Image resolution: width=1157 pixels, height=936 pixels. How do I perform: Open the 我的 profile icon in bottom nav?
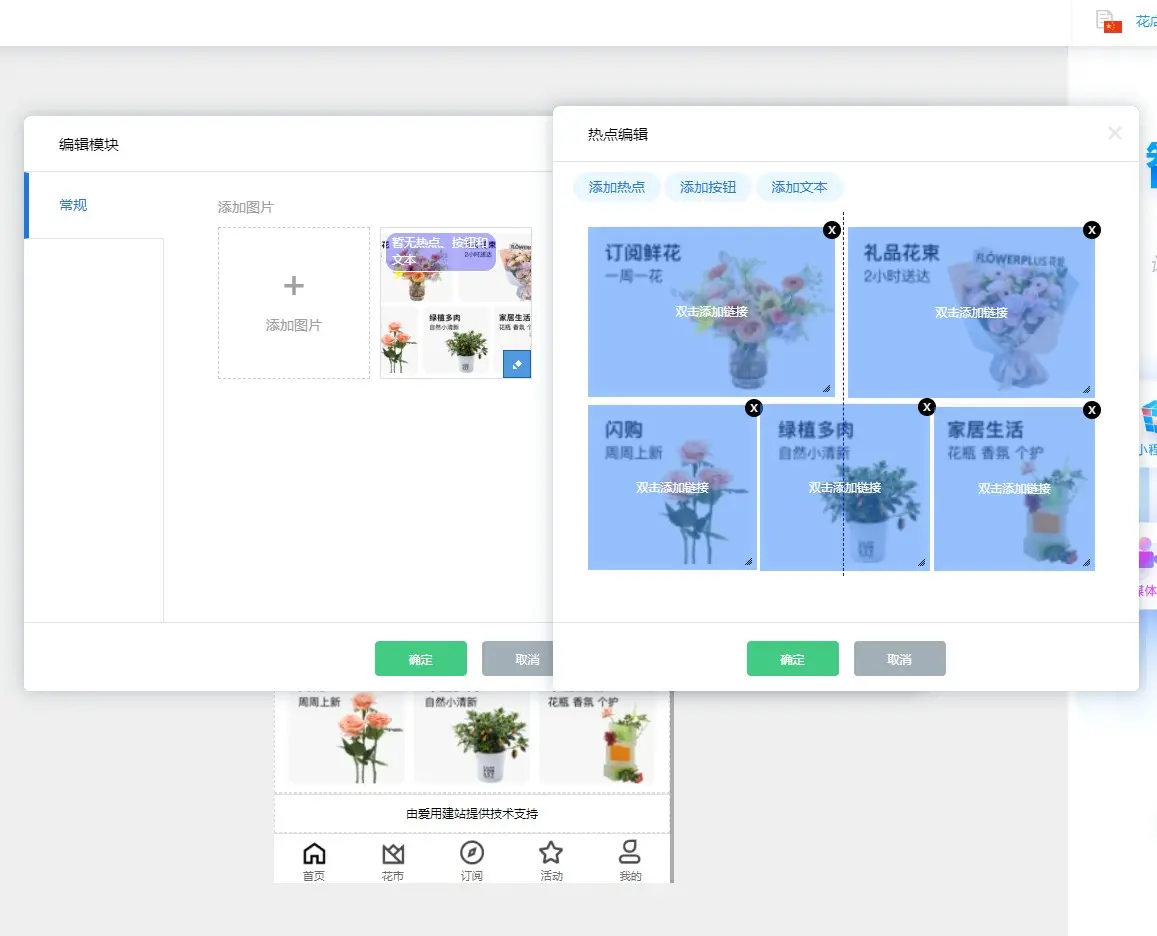[630, 853]
